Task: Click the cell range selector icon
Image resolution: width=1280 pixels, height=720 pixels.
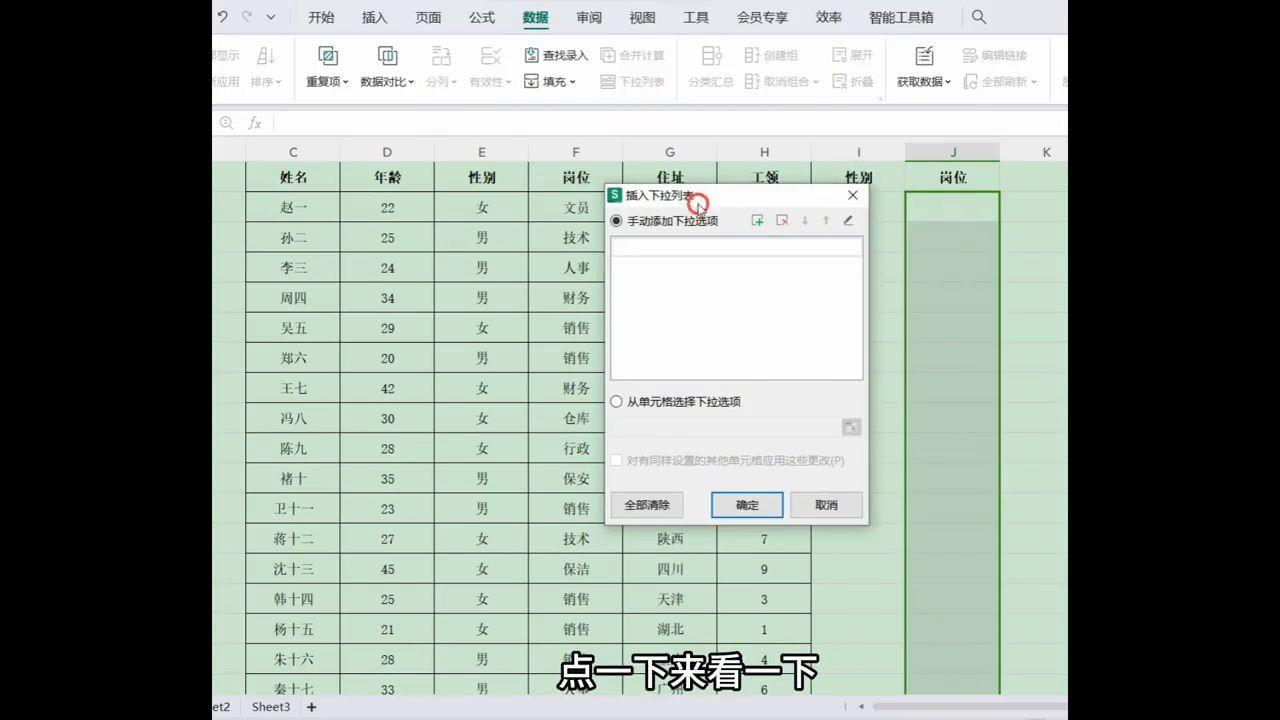Action: (x=851, y=427)
